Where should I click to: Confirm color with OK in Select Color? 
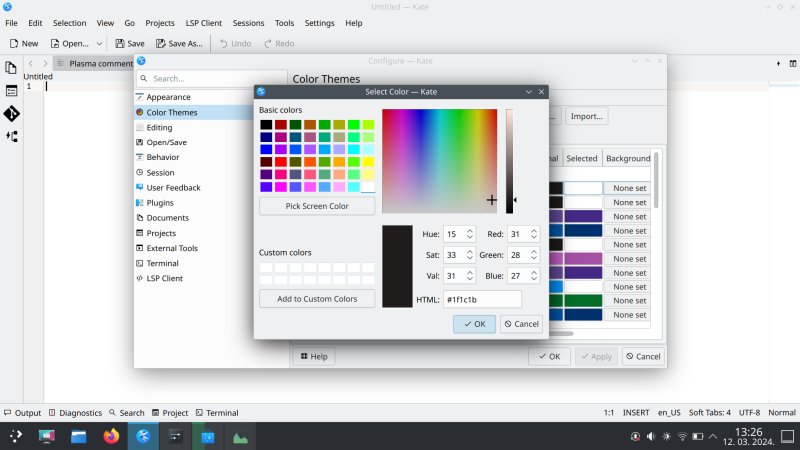click(x=474, y=324)
